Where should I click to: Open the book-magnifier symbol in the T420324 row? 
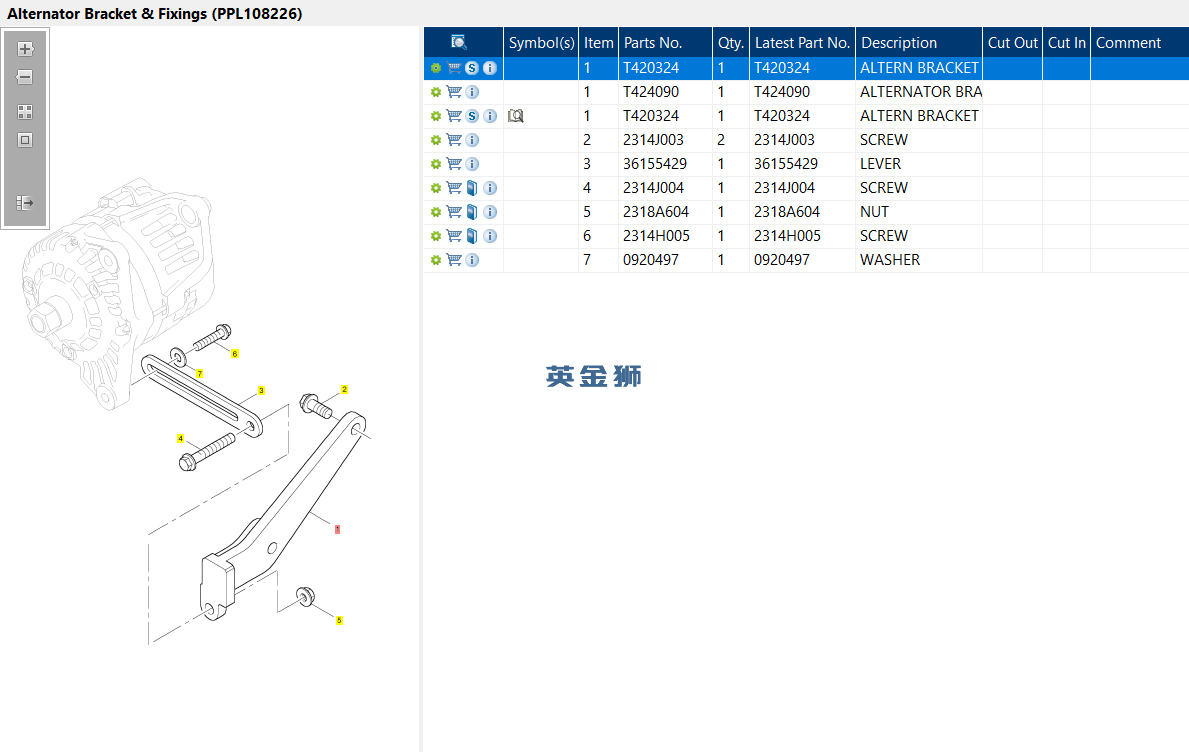(x=516, y=116)
